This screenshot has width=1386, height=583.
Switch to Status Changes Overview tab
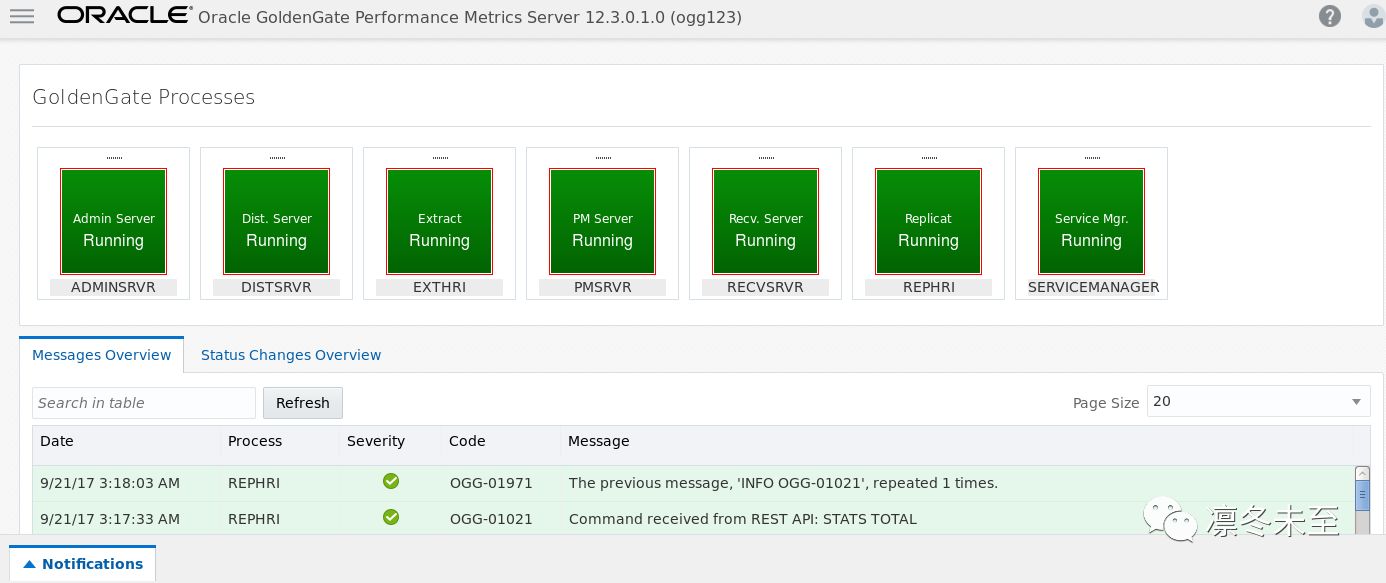(x=291, y=355)
